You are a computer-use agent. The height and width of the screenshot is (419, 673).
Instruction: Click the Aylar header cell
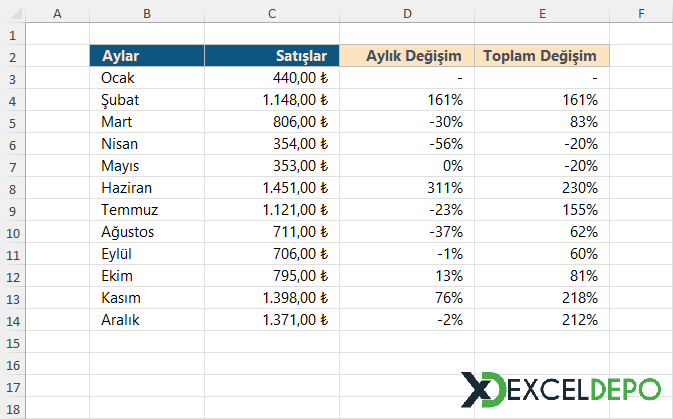pos(147,56)
